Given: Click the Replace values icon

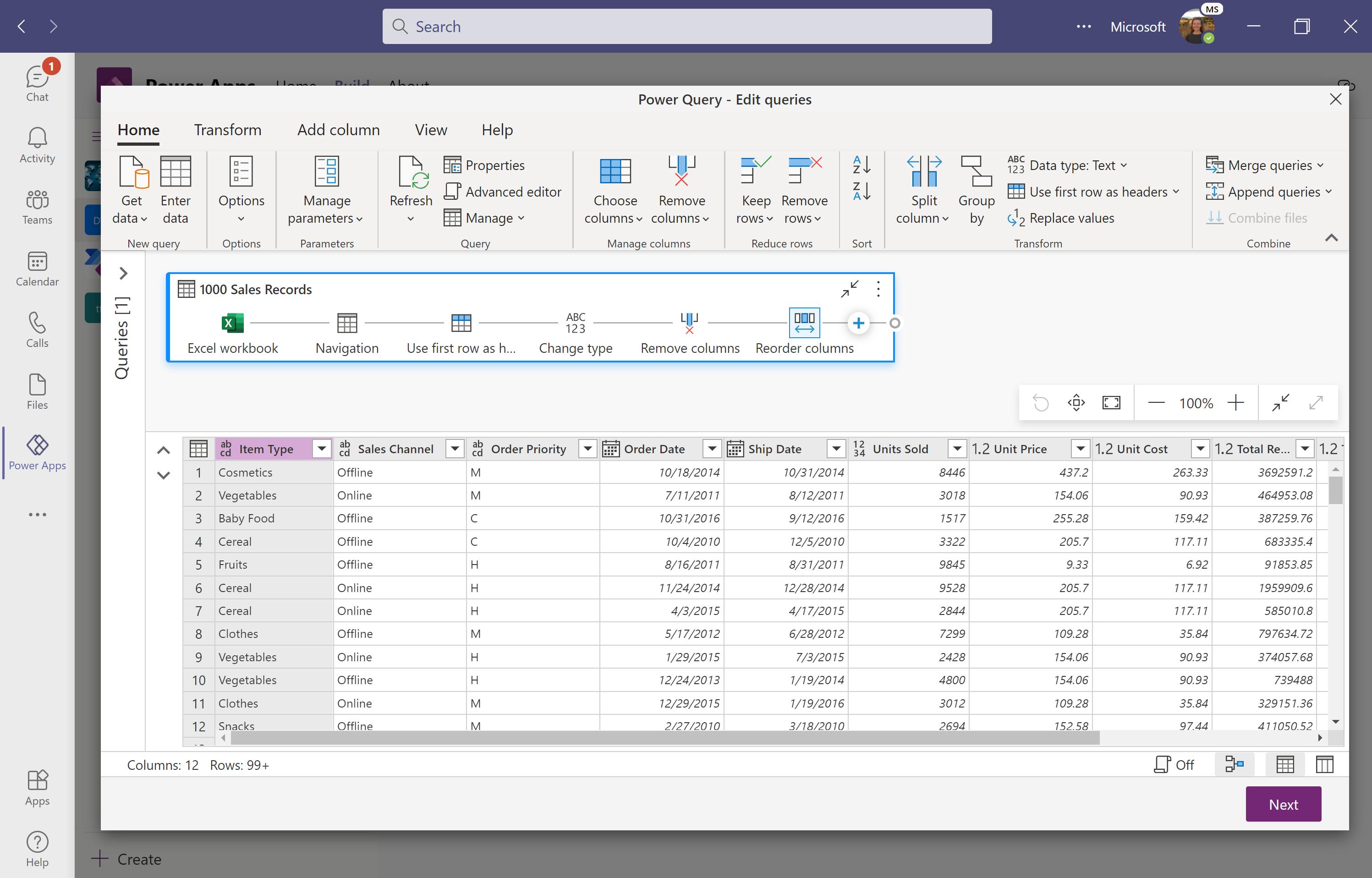Looking at the screenshot, I should pos(1015,218).
